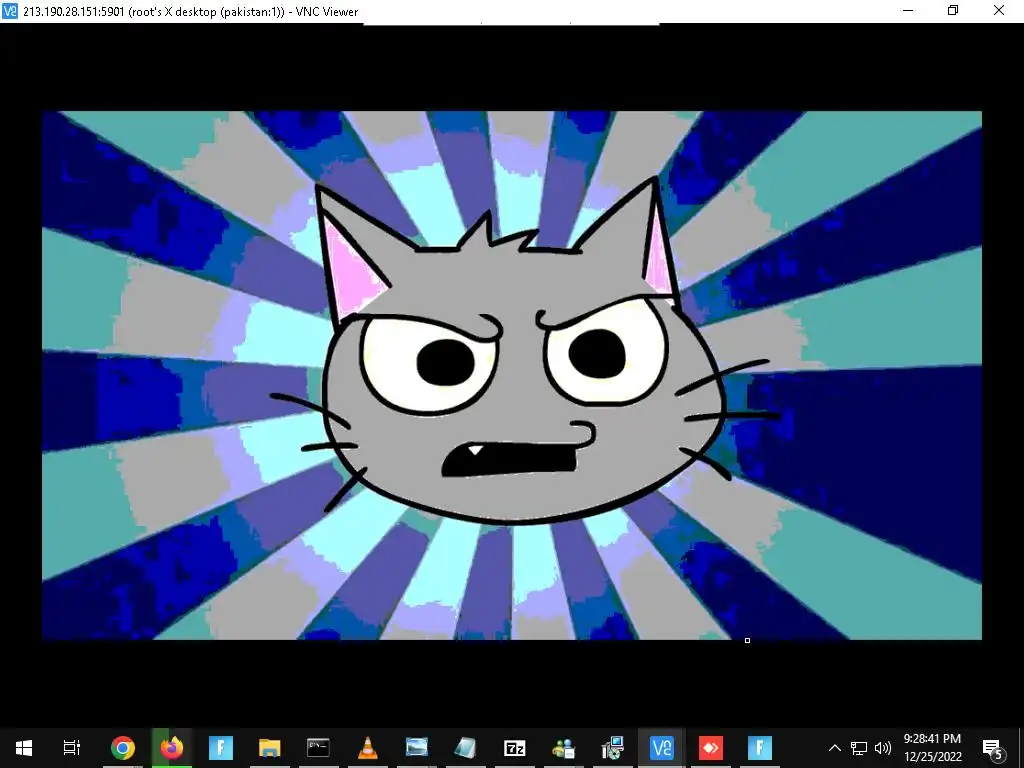Open the clock showing 9:28:41 PM
The height and width of the screenshot is (768, 1024).
[933, 748]
